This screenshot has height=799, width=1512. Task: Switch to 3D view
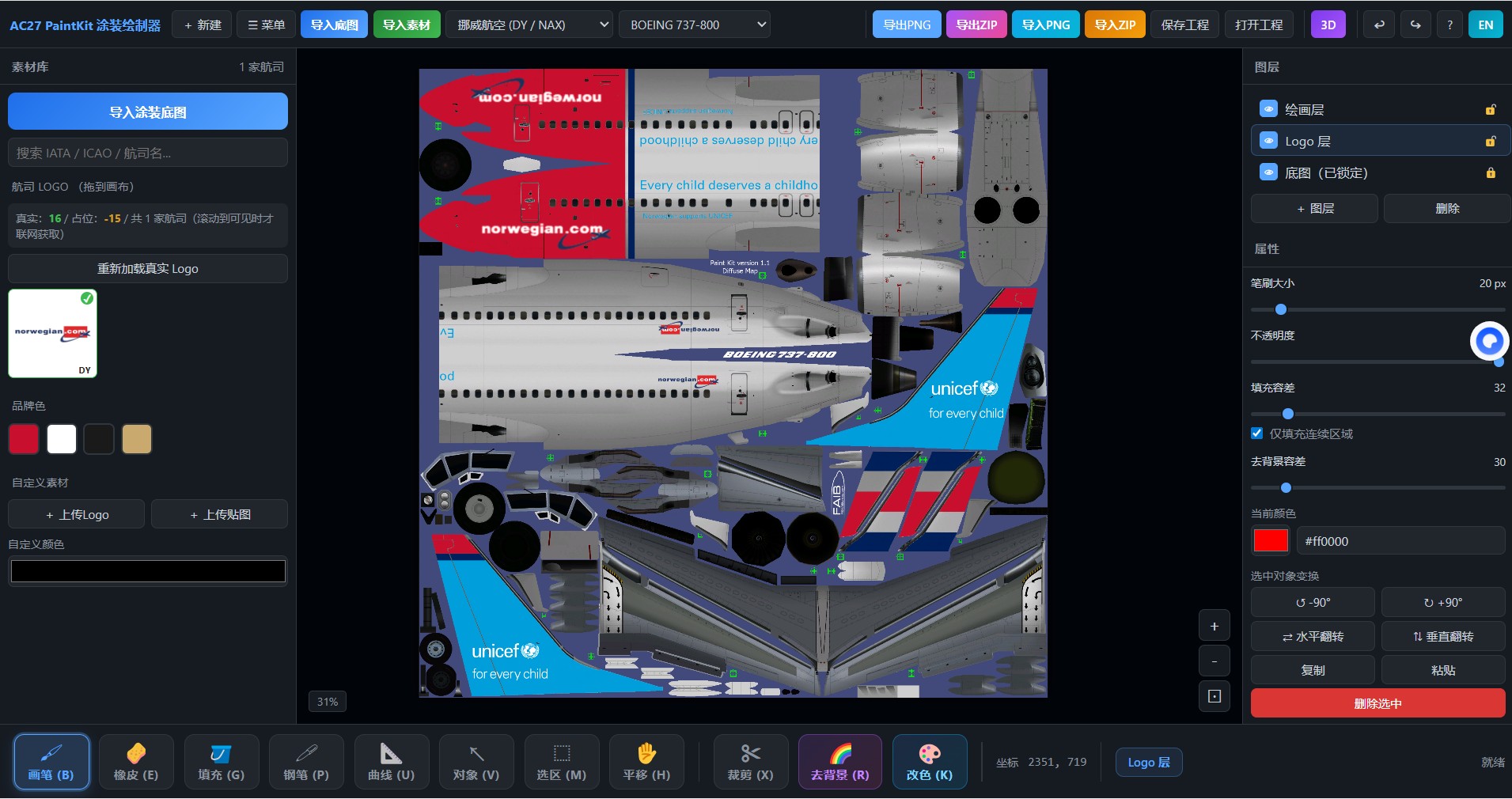point(1328,25)
